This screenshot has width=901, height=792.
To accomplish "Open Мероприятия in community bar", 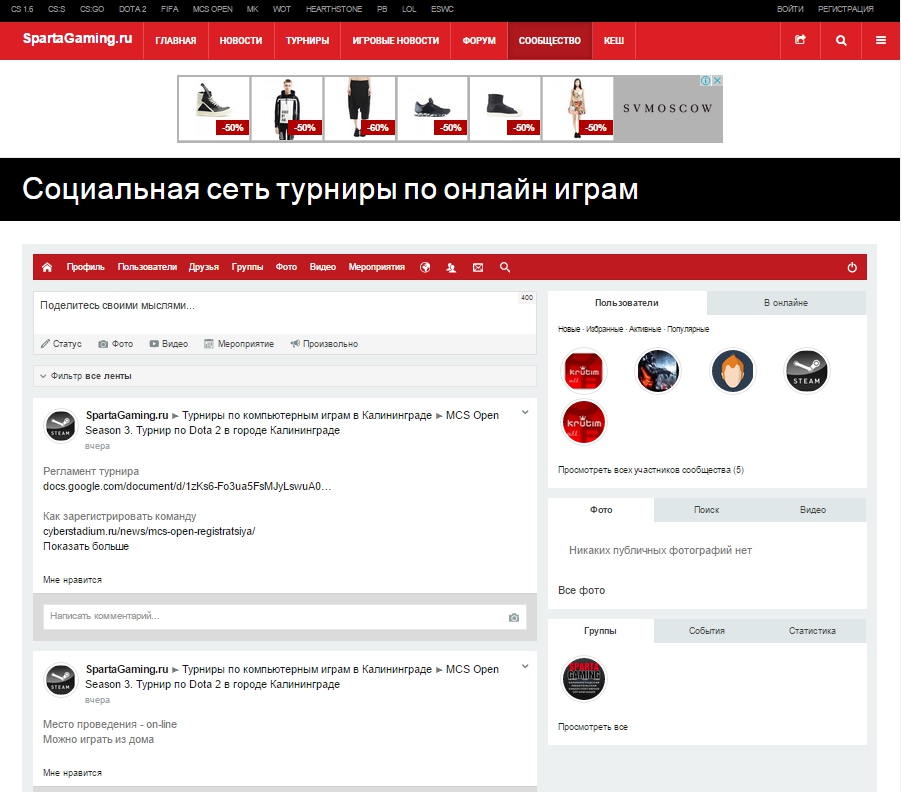I will tap(377, 267).
